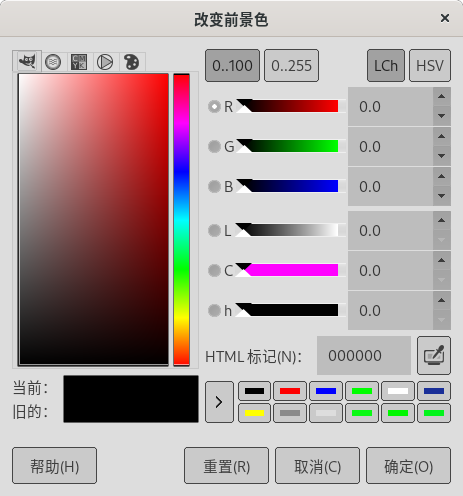Open the CMYK selector tab
Screen dimensions: 463x496
79,62
